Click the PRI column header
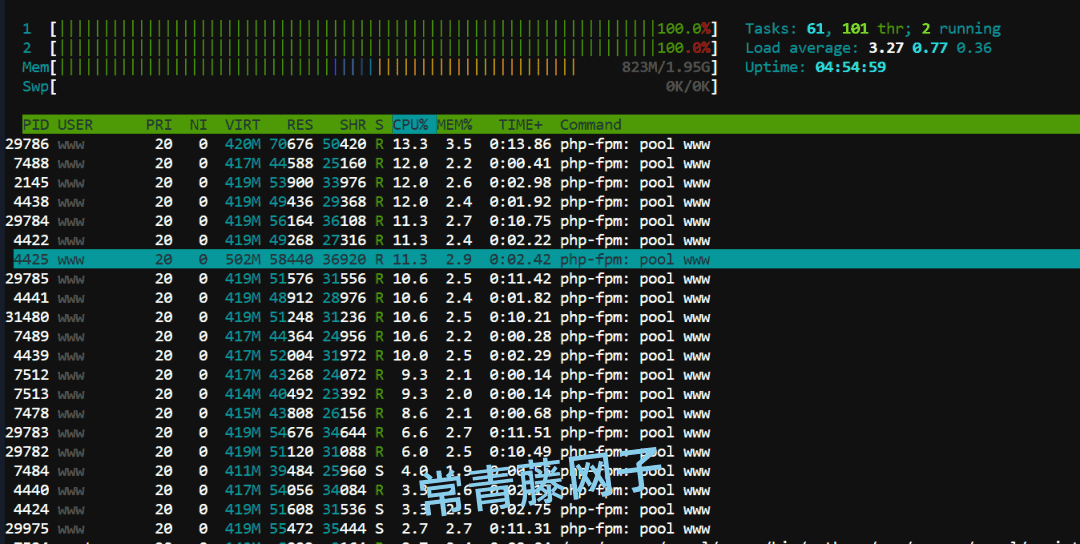Screen dimensions: 1080x544 click(159, 125)
